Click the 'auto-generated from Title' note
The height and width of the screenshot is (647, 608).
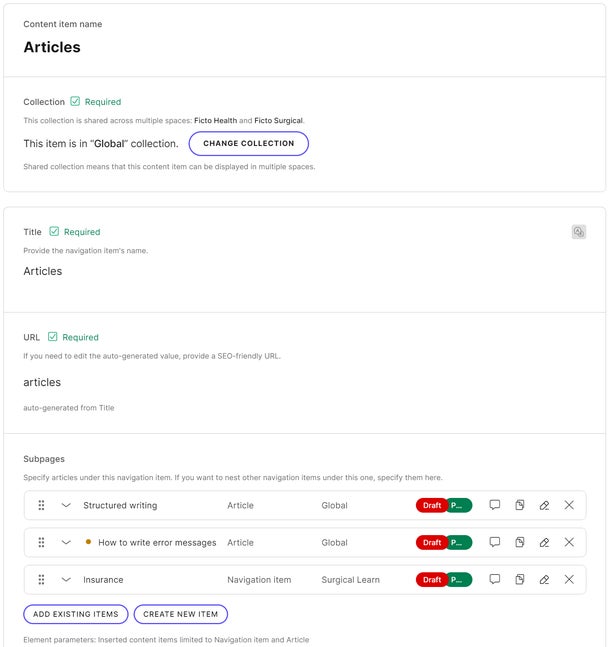point(69,408)
